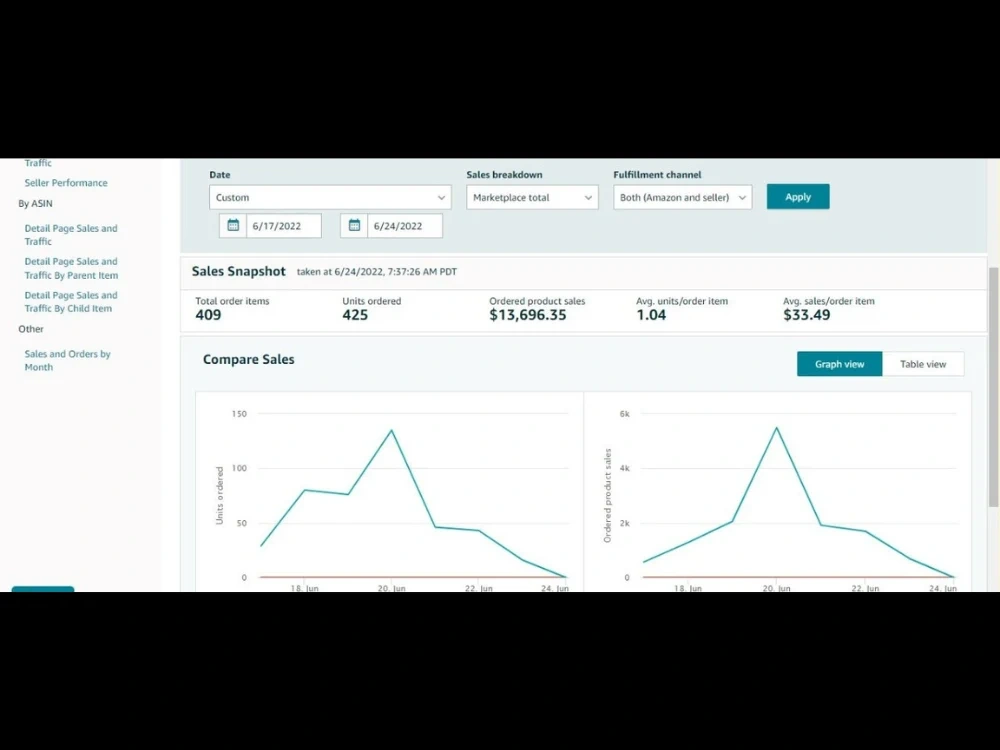Click the vertical page scrollbar
The height and width of the screenshot is (750, 1000).
pyautogui.click(x=994, y=386)
